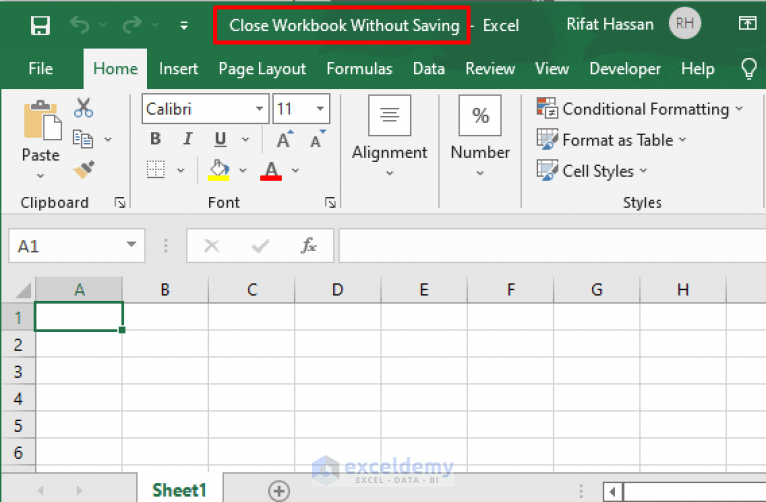Open the Borders dropdown arrow
766x502 pixels.
(181, 170)
